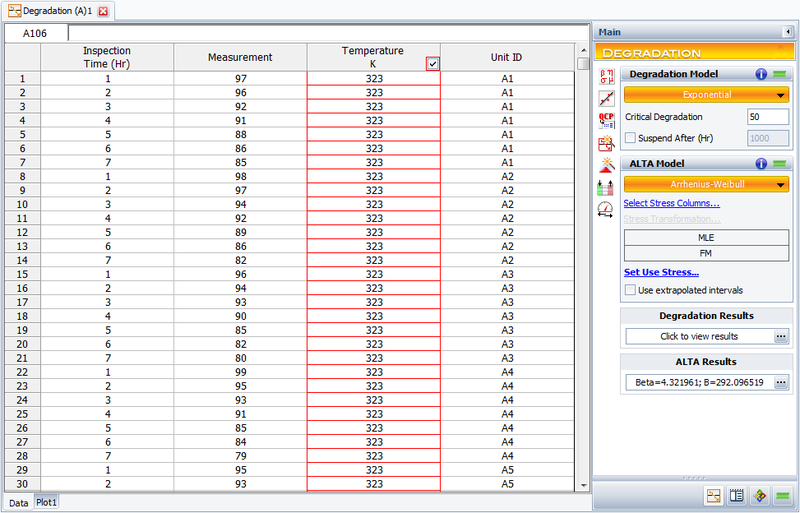Screen dimensions: 800x513
Task: Click the Set Use Stress link
Action: tap(661, 272)
